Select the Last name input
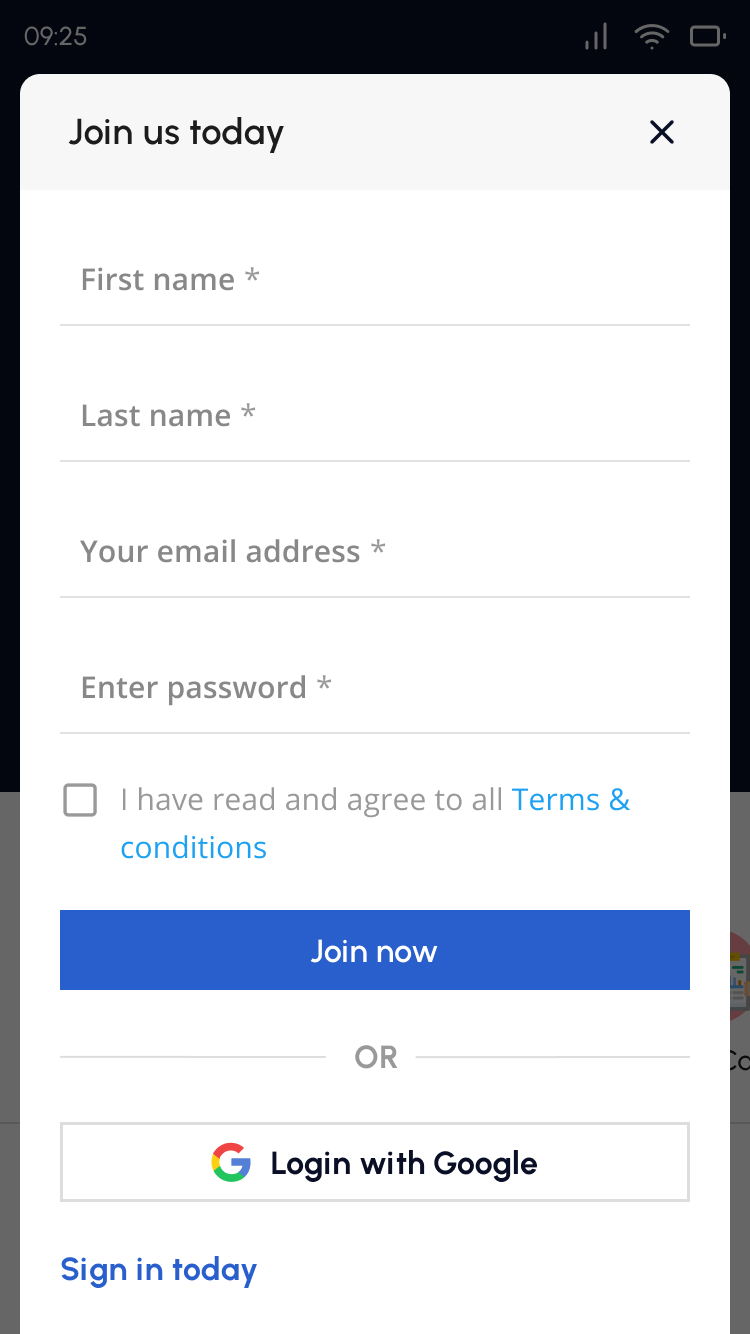The width and height of the screenshot is (750, 1334). pyautogui.click(x=375, y=416)
